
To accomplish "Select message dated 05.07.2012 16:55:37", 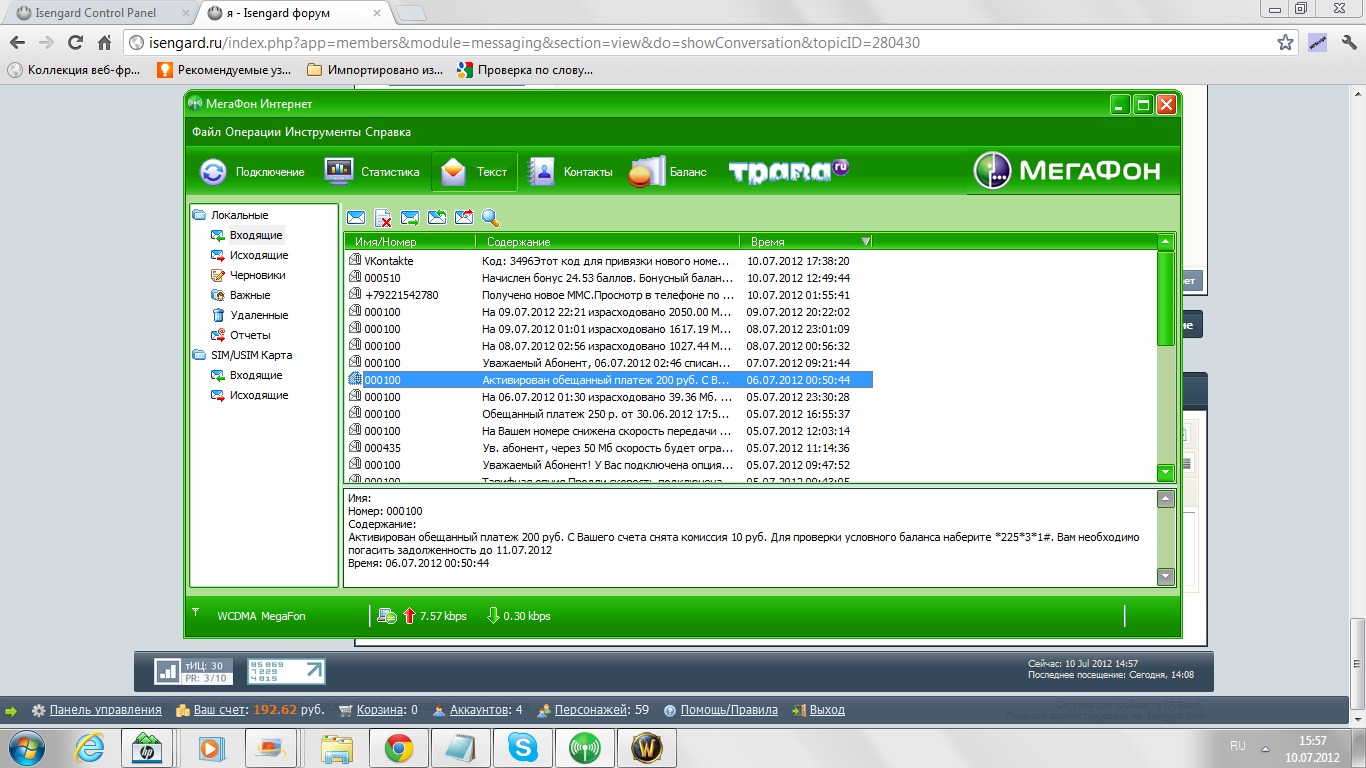I will pos(610,414).
